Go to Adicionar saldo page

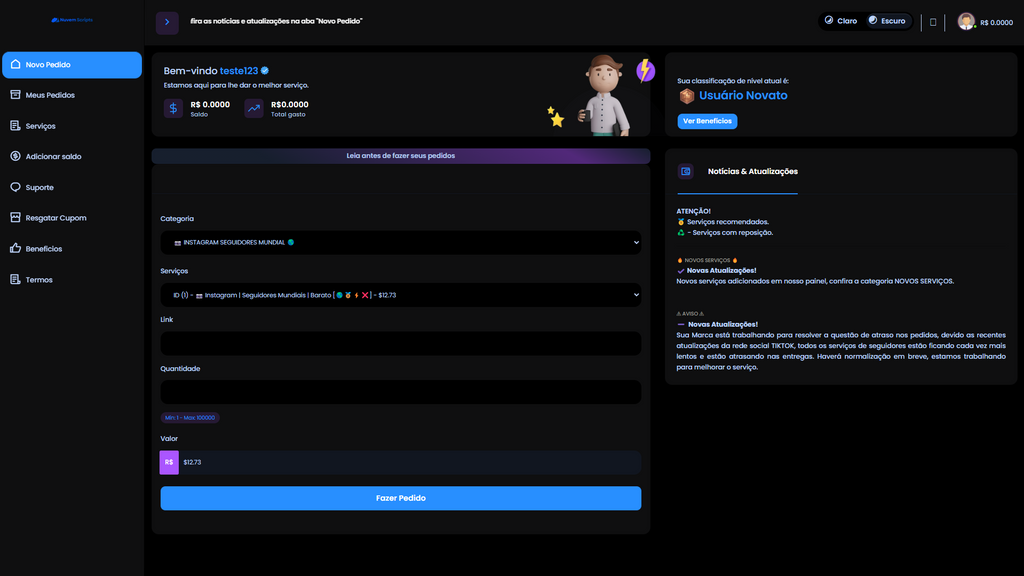point(53,157)
